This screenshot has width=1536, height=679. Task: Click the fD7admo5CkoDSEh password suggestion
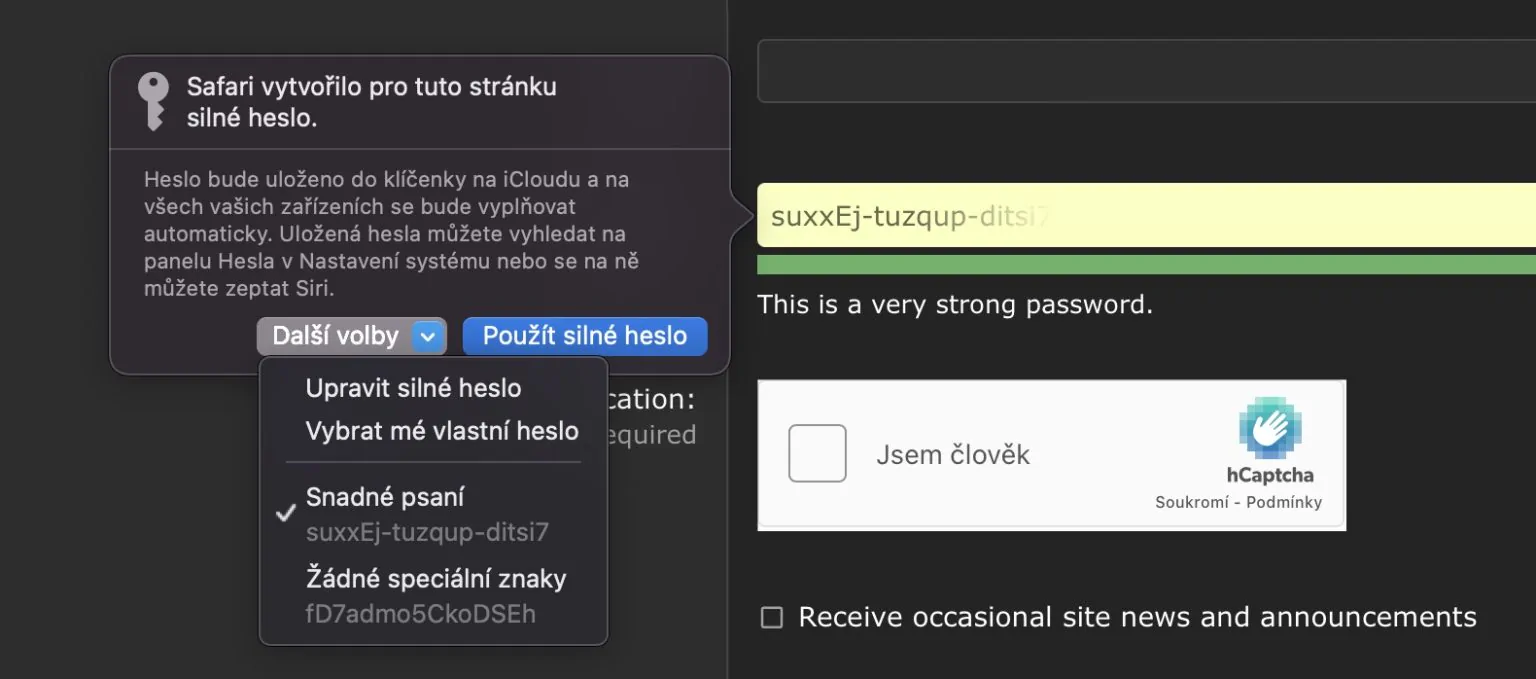pos(420,613)
